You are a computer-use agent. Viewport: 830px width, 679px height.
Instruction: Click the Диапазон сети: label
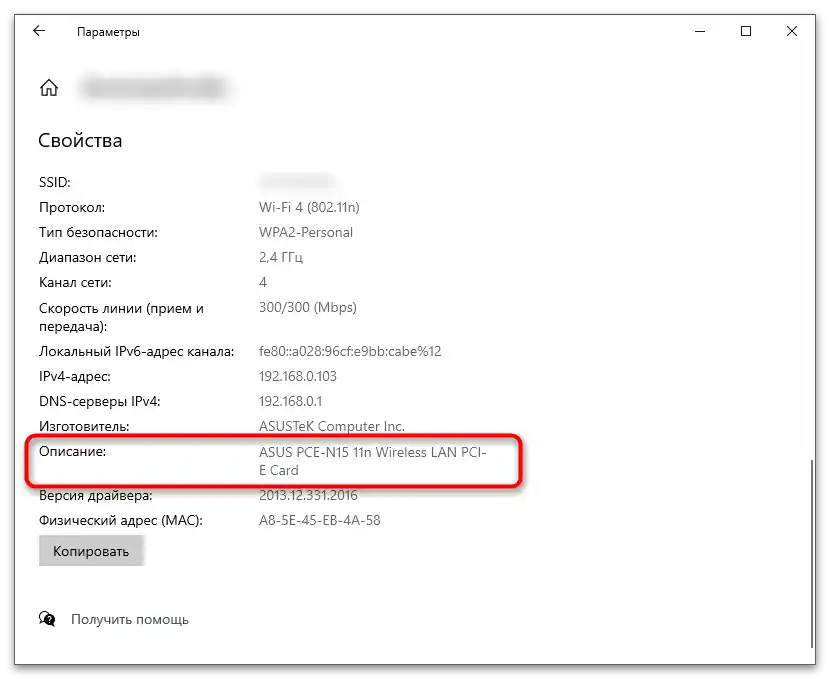[x=87, y=258]
